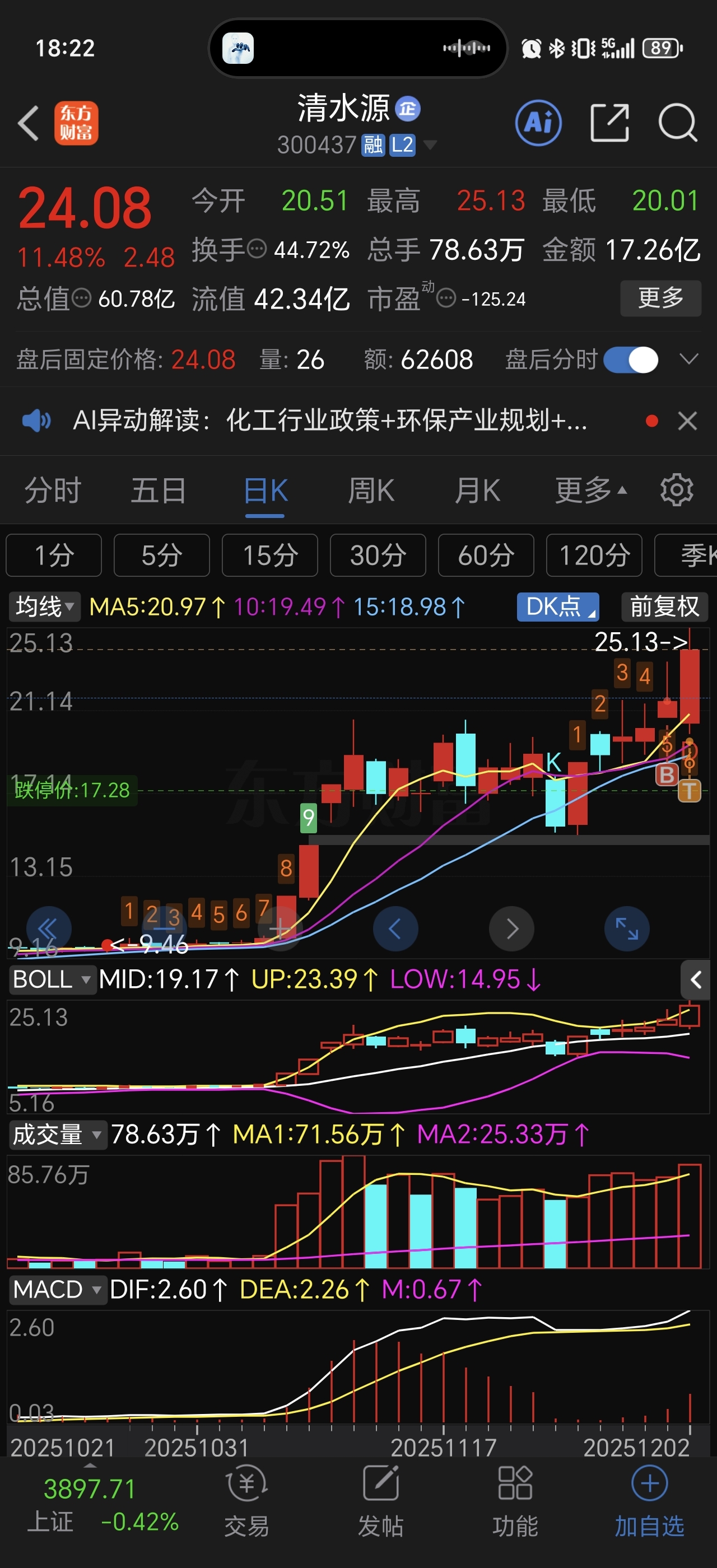Tap the 跌停价:17.28 label
The image size is (717, 1568).
pos(72,790)
